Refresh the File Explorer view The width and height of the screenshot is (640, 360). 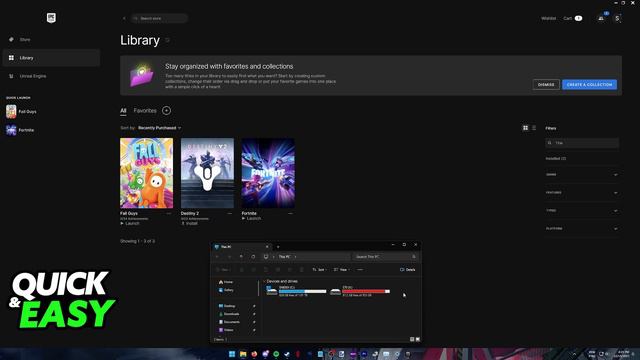(253, 257)
